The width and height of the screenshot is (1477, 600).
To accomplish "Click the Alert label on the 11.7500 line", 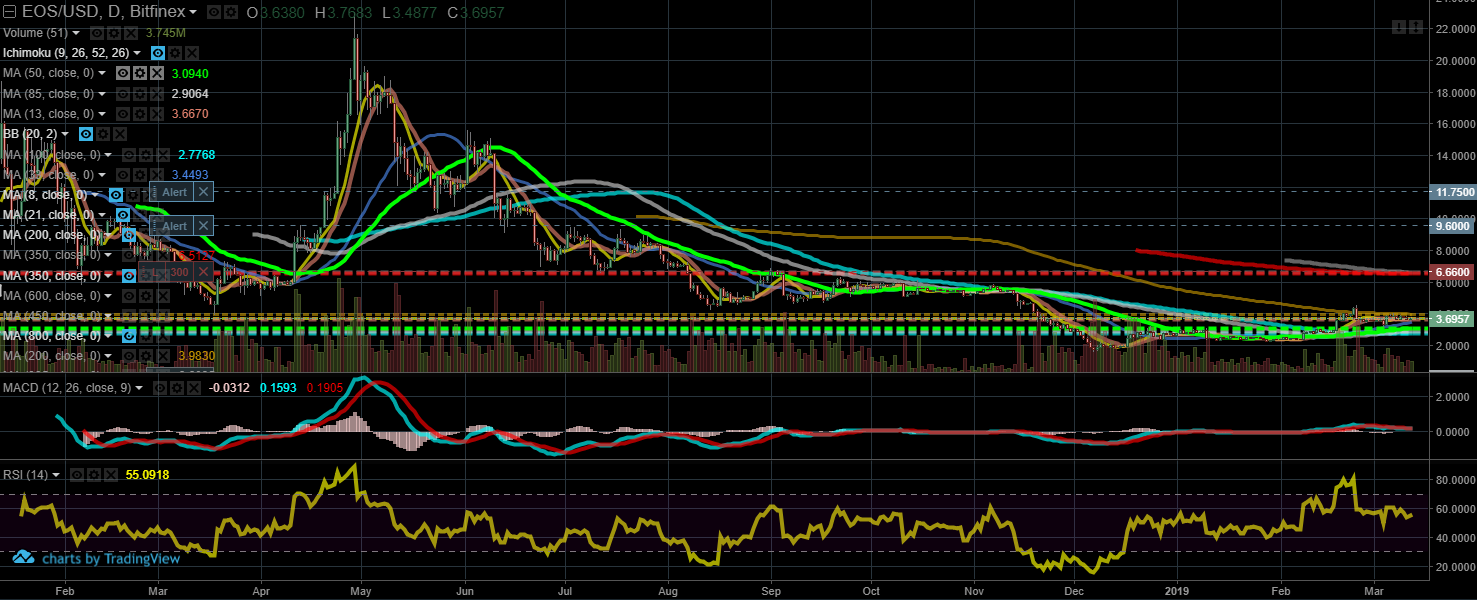I will point(175,192).
